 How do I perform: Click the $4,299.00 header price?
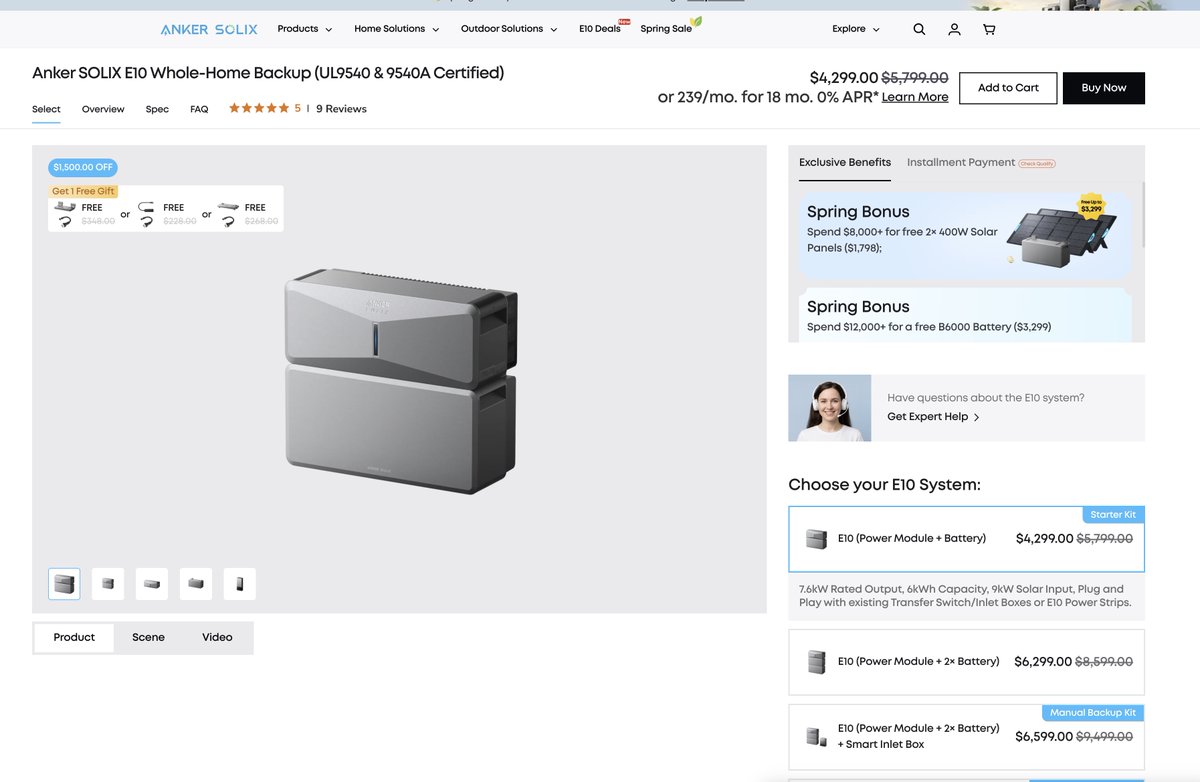pos(844,77)
